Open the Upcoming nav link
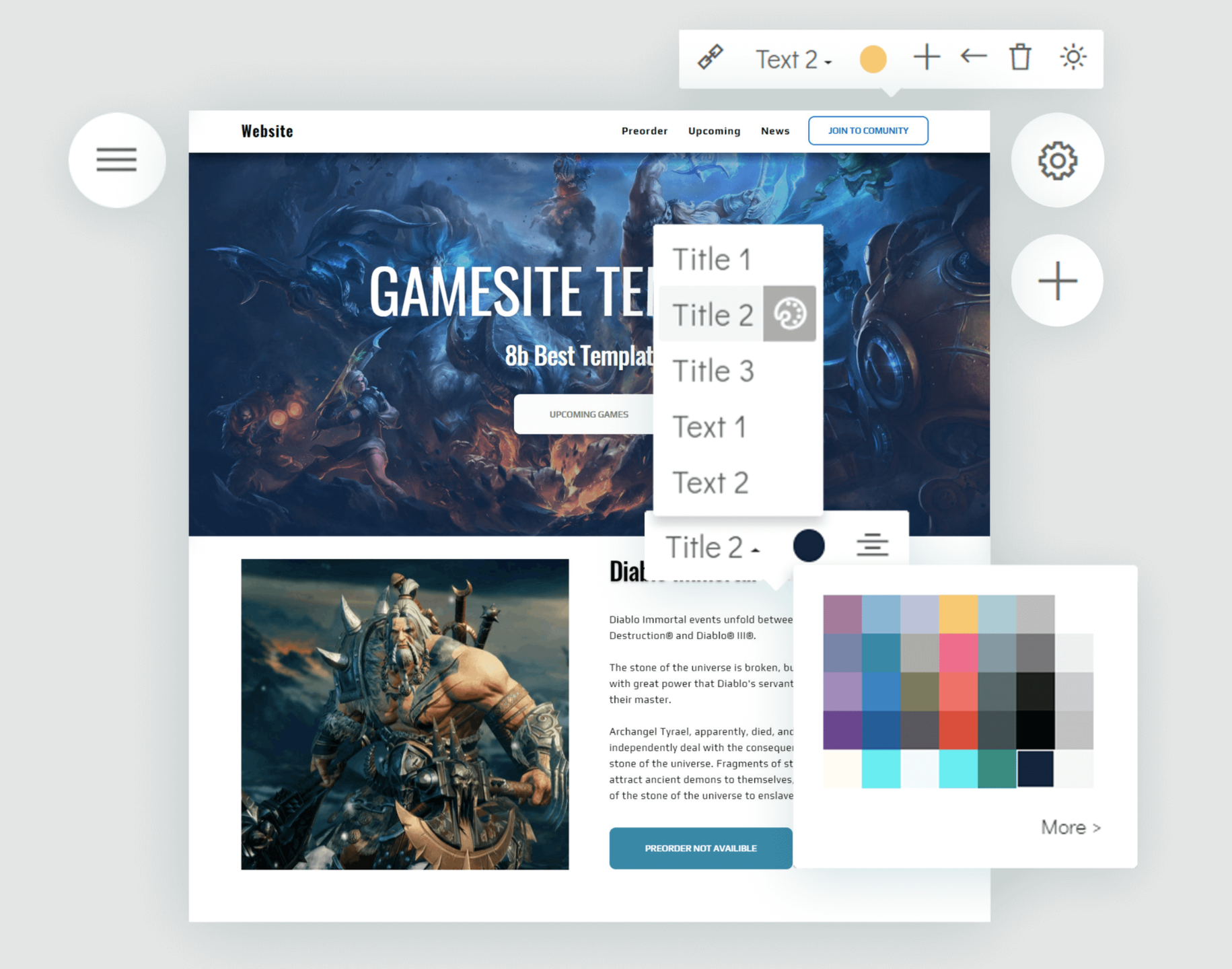Viewport: 1232px width, 969px height. [x=714, y=131]
